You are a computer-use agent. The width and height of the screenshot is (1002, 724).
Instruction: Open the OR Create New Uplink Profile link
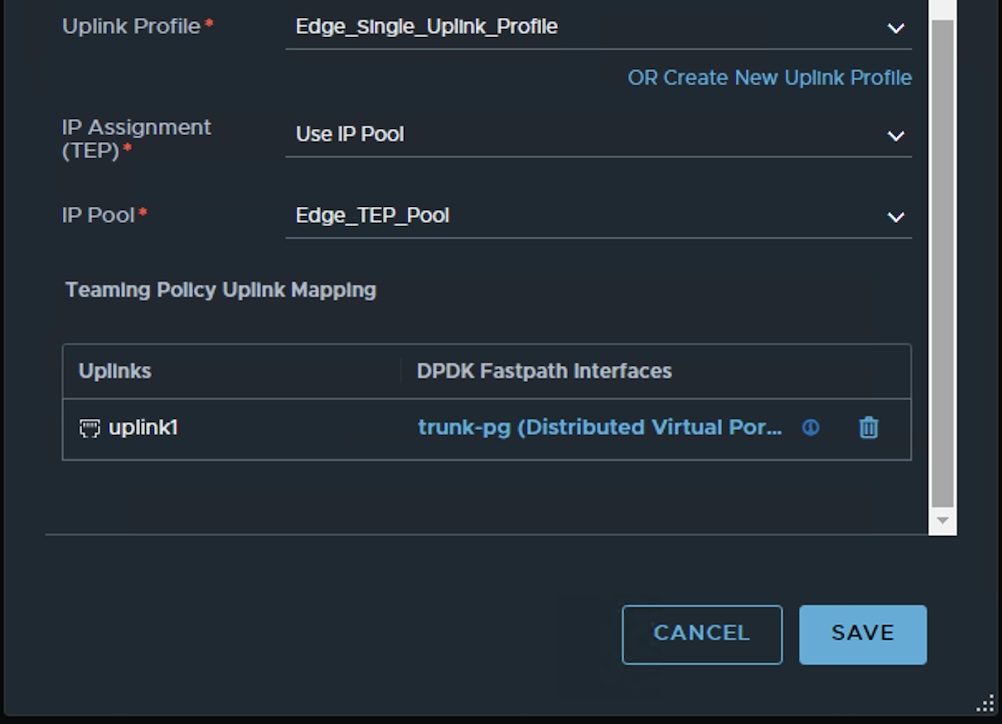(769, 78)
